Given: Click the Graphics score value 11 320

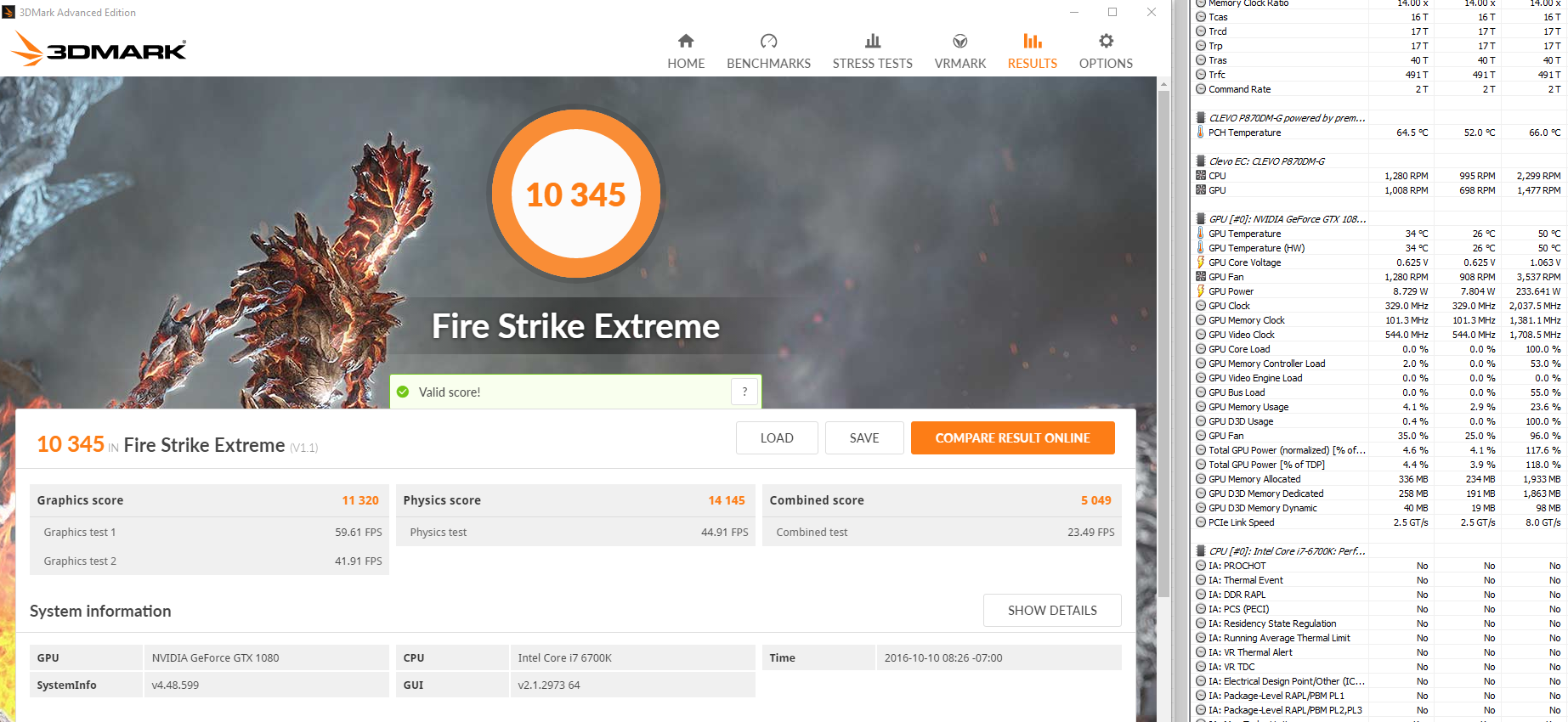Looking at the screenshot, I should [360, 500].
